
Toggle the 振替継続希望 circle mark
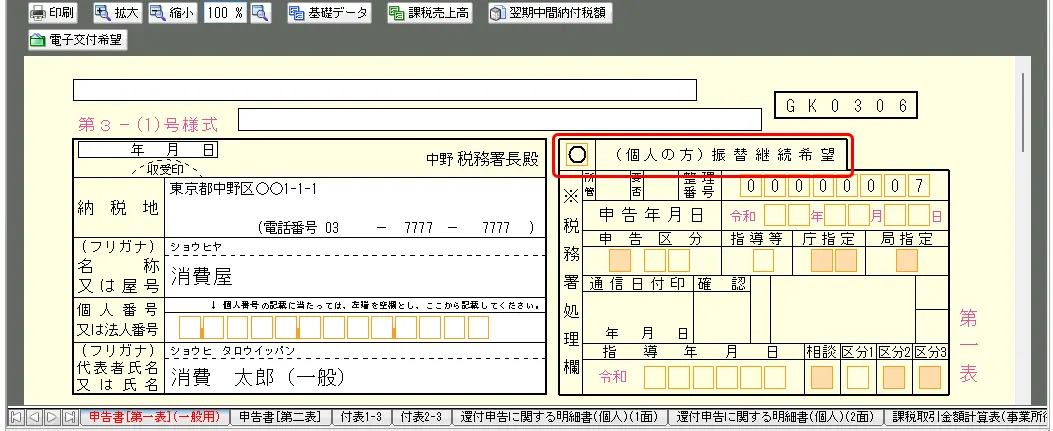coord(577,155)
